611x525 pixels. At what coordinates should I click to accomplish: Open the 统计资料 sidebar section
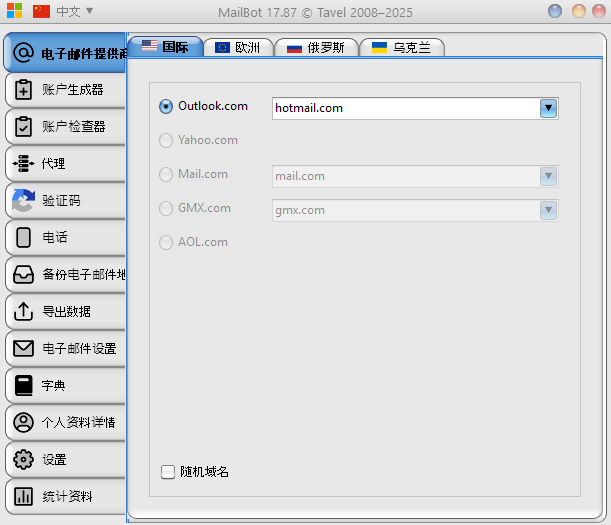point(65,497)
